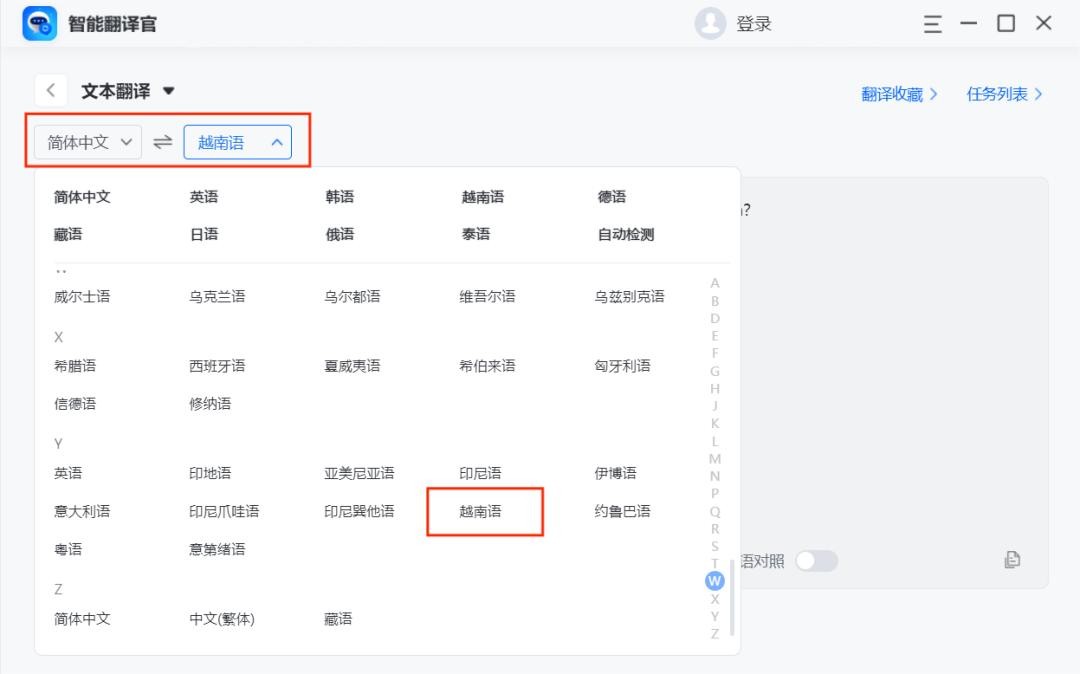Click the back arrow button beside 文本翻译
Image resolution: width=1080 pixels, height=674 pixels.
coord(51,91)
